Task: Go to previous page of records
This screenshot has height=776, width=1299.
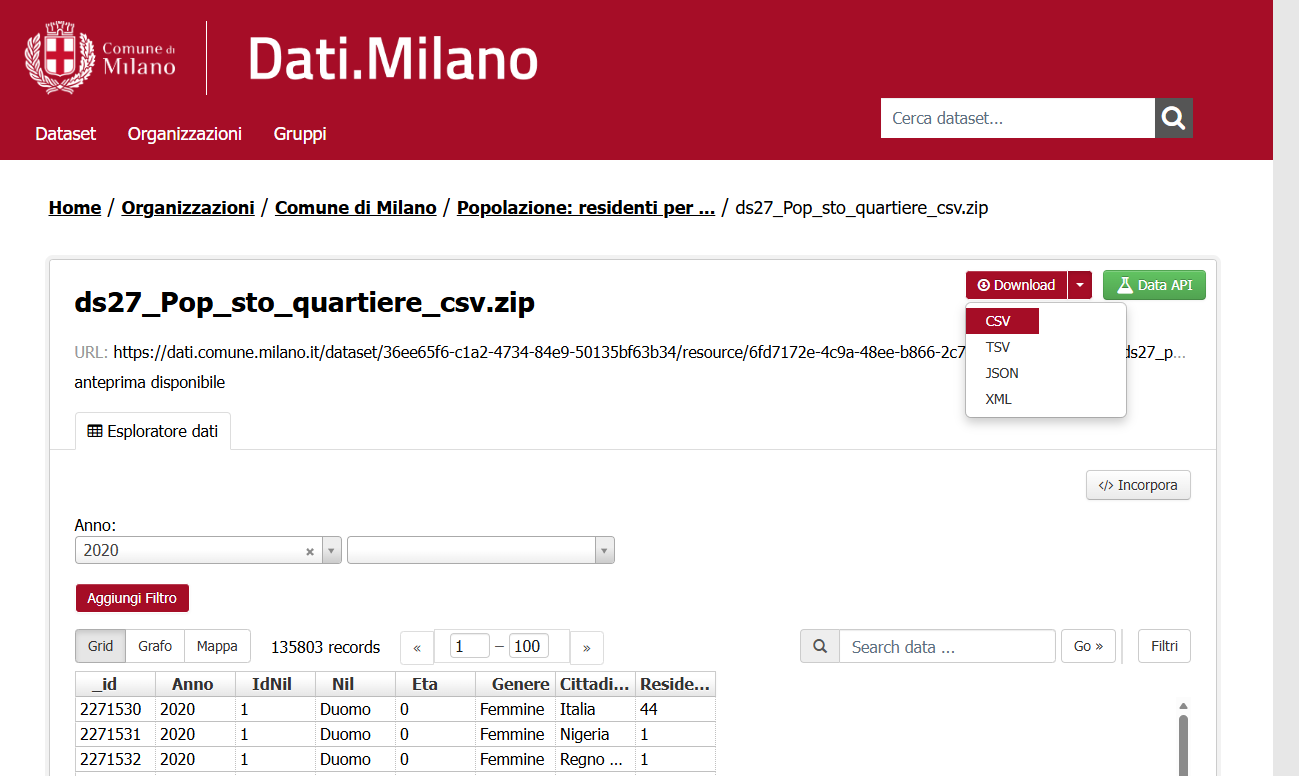Action: pyautogui.click(x=417, y=648)
